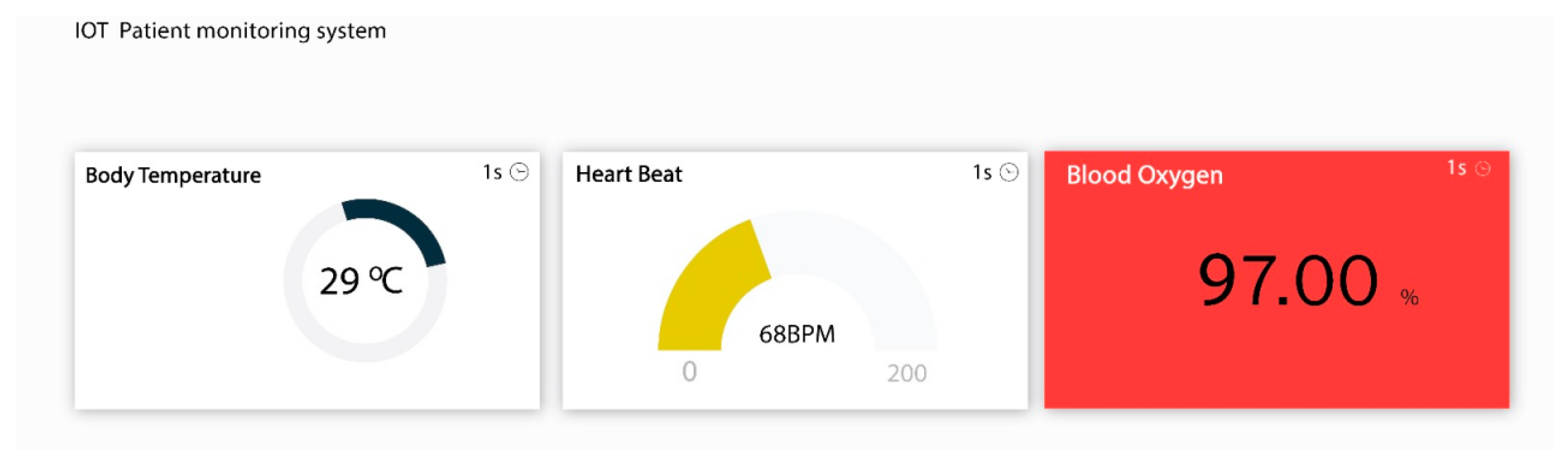
Task: Select the 68BPM heart rate reading
Action: click(x=797, y=334)
